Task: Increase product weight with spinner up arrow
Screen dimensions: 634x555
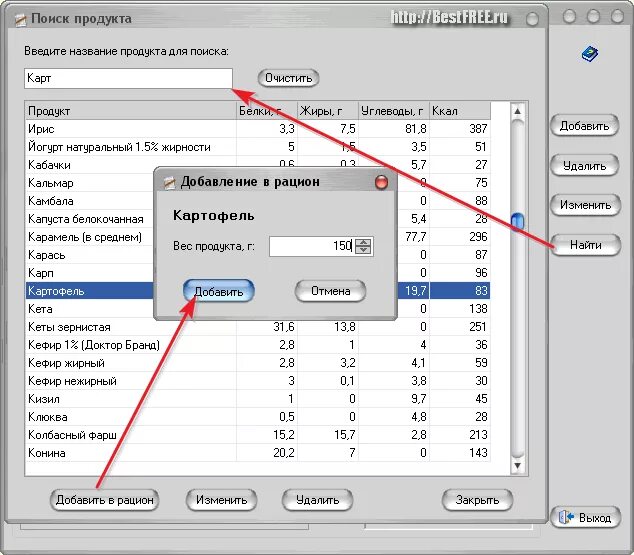Action: coord(363,243)
